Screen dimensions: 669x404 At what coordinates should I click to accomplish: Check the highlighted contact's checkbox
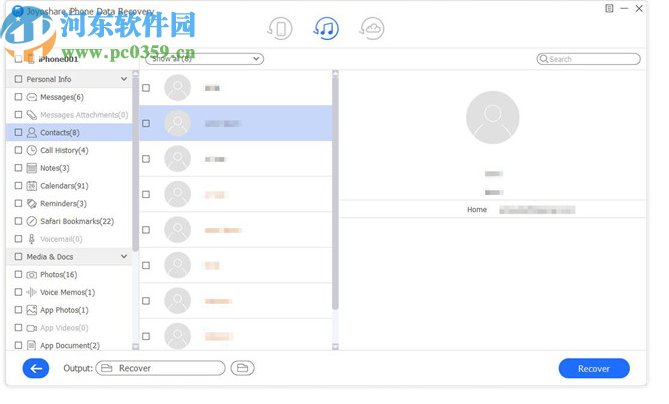(x=146, y=123)
